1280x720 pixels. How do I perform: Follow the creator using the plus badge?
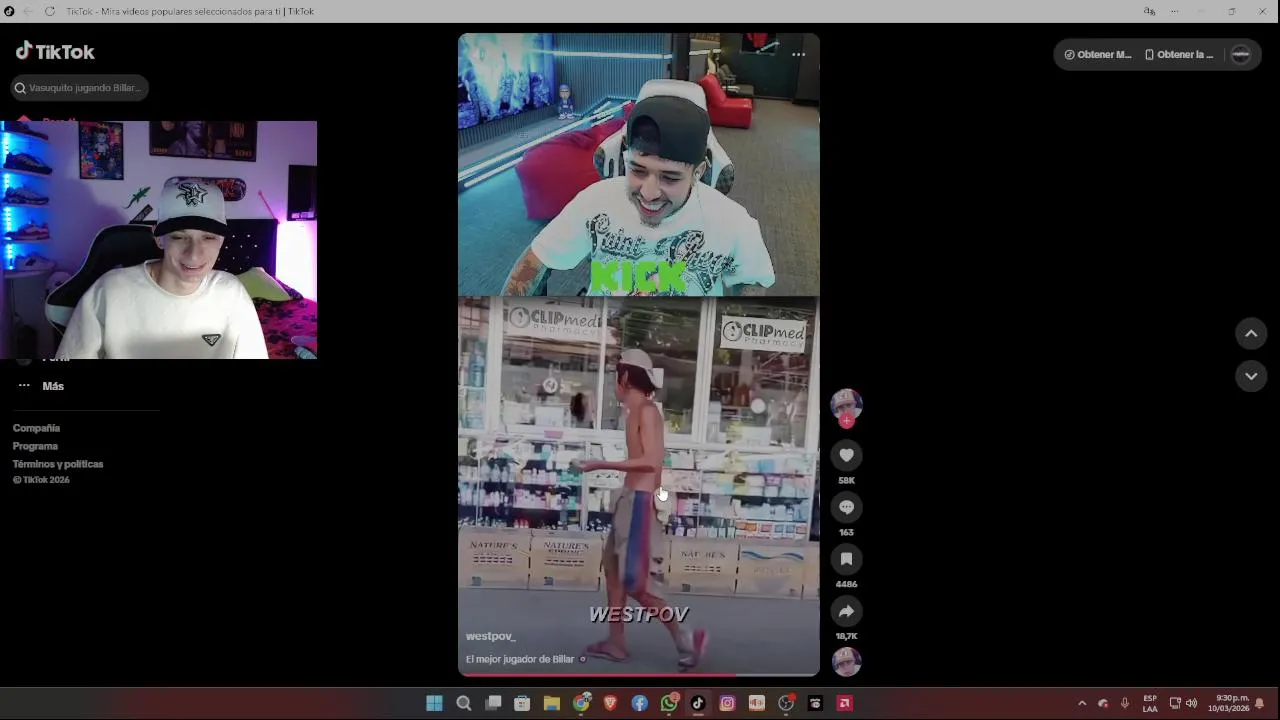pos(846,421)
